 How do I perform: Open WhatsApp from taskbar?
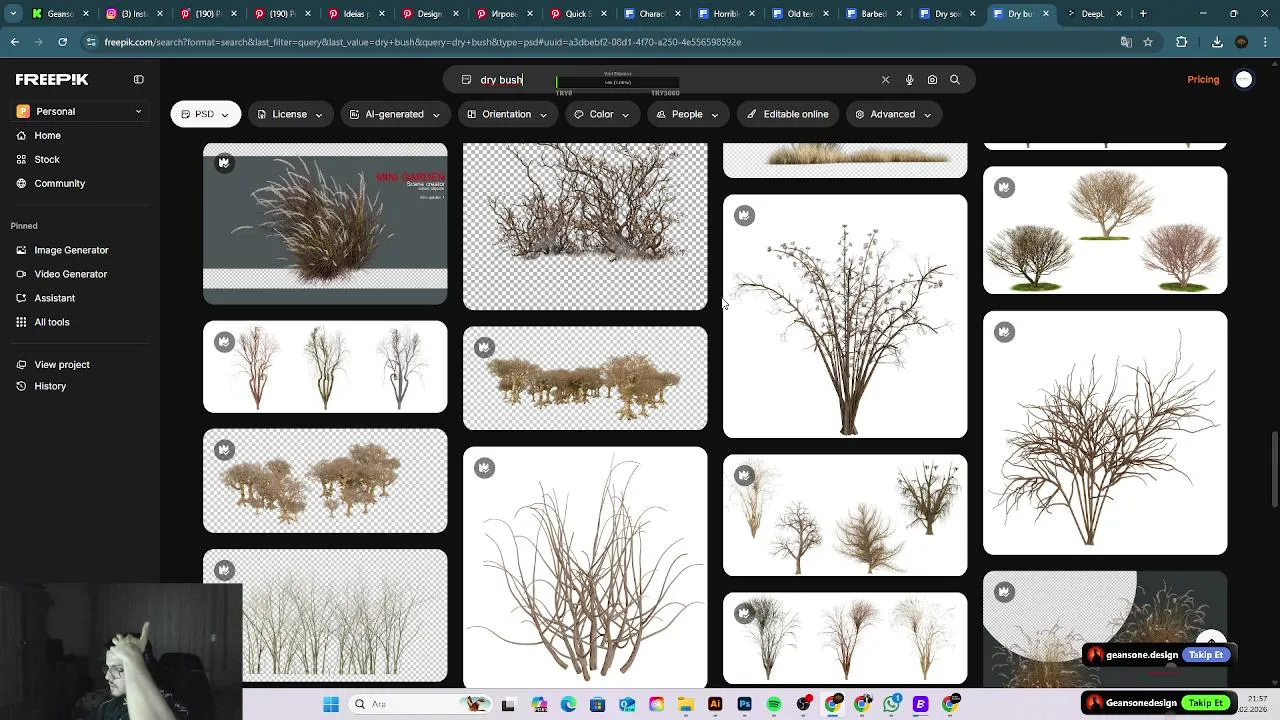coord(891,704)
